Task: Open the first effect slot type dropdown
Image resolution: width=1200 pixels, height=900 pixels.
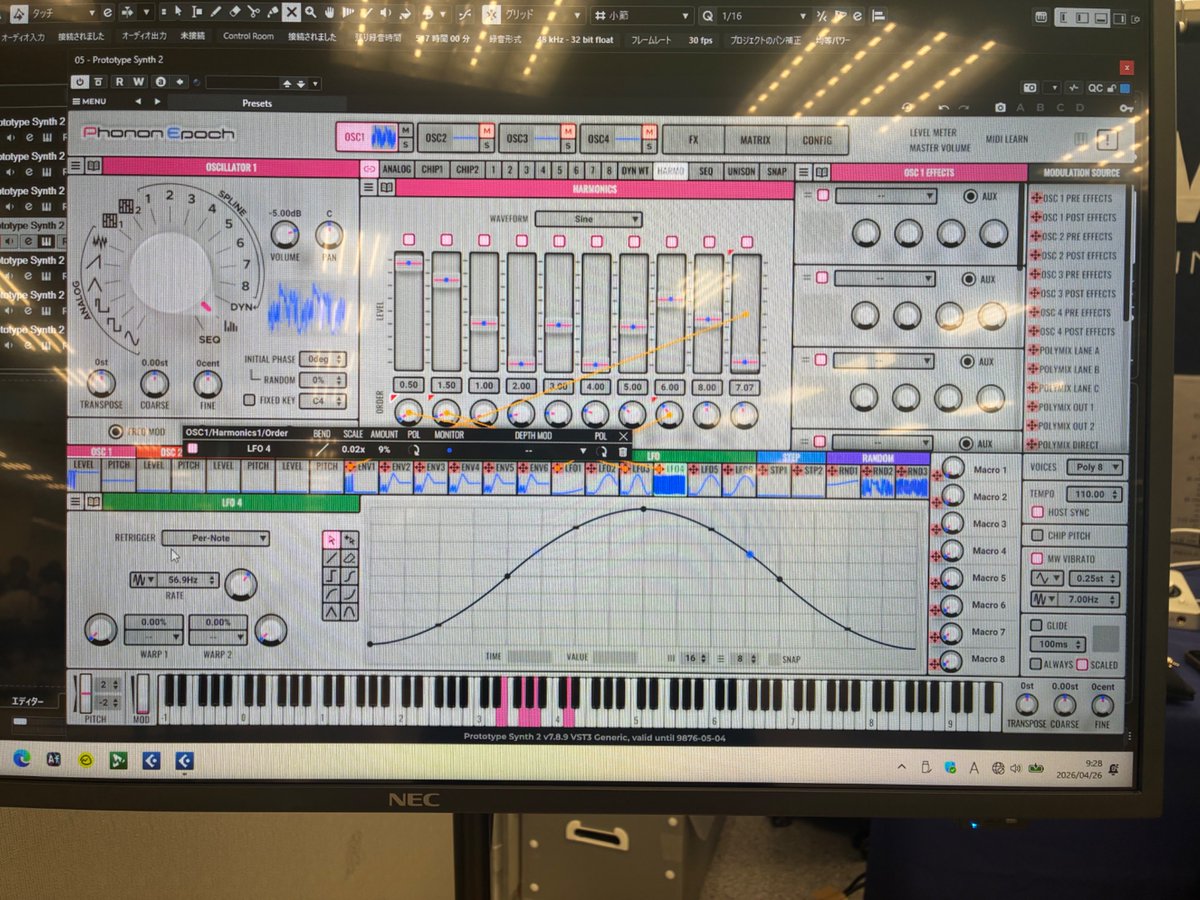Action: pyautogui.click(x=886, y=196)
